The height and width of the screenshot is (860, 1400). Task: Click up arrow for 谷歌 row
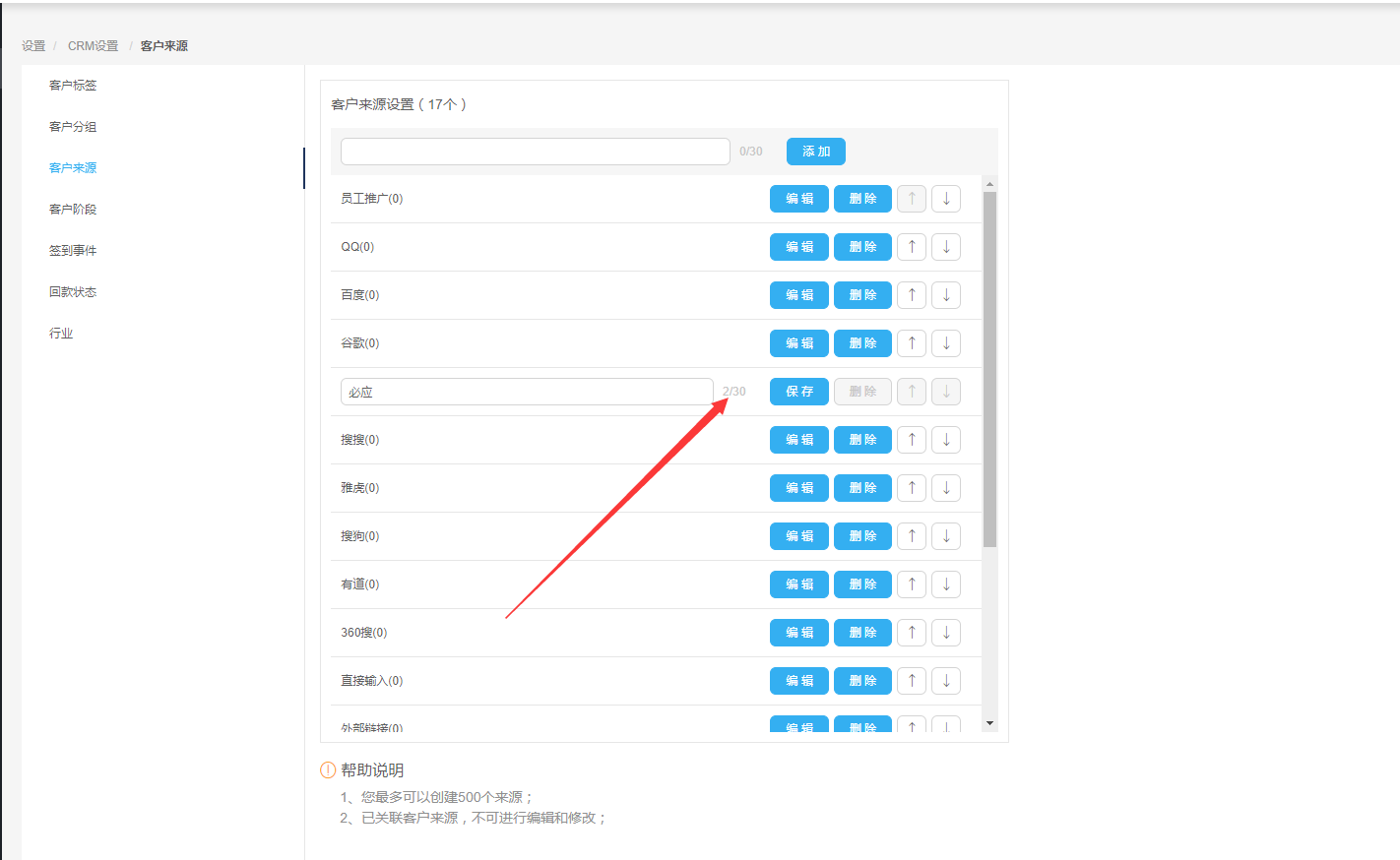coord(912,343)
